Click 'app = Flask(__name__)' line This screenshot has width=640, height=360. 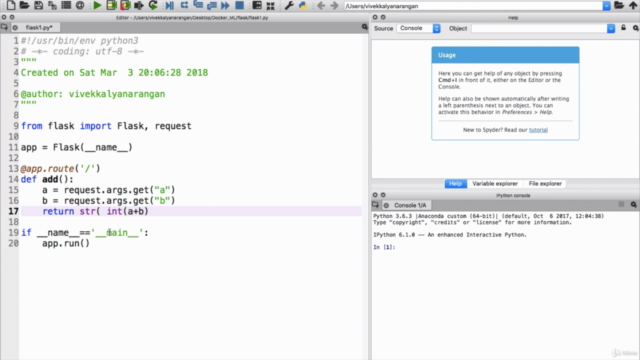(x=77, y=147)
